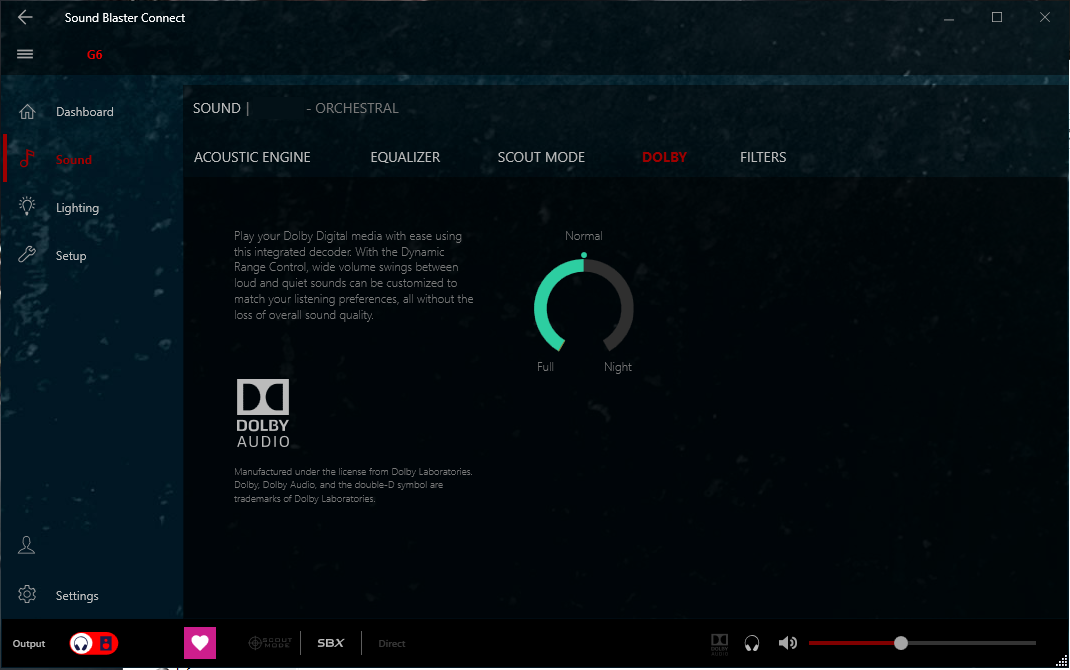Image resolution: width=1070 pixels, height=670 pixels.
Task: Maximize the Sound Blaster Connect window
Action: [997, 17]
